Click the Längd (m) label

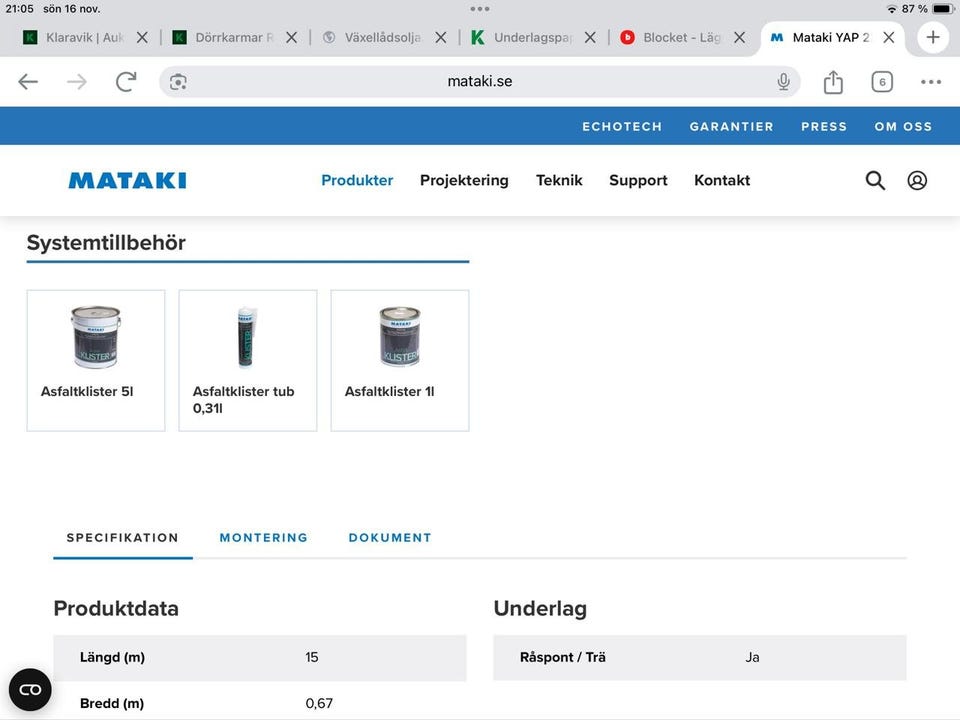tap(112, 658)
